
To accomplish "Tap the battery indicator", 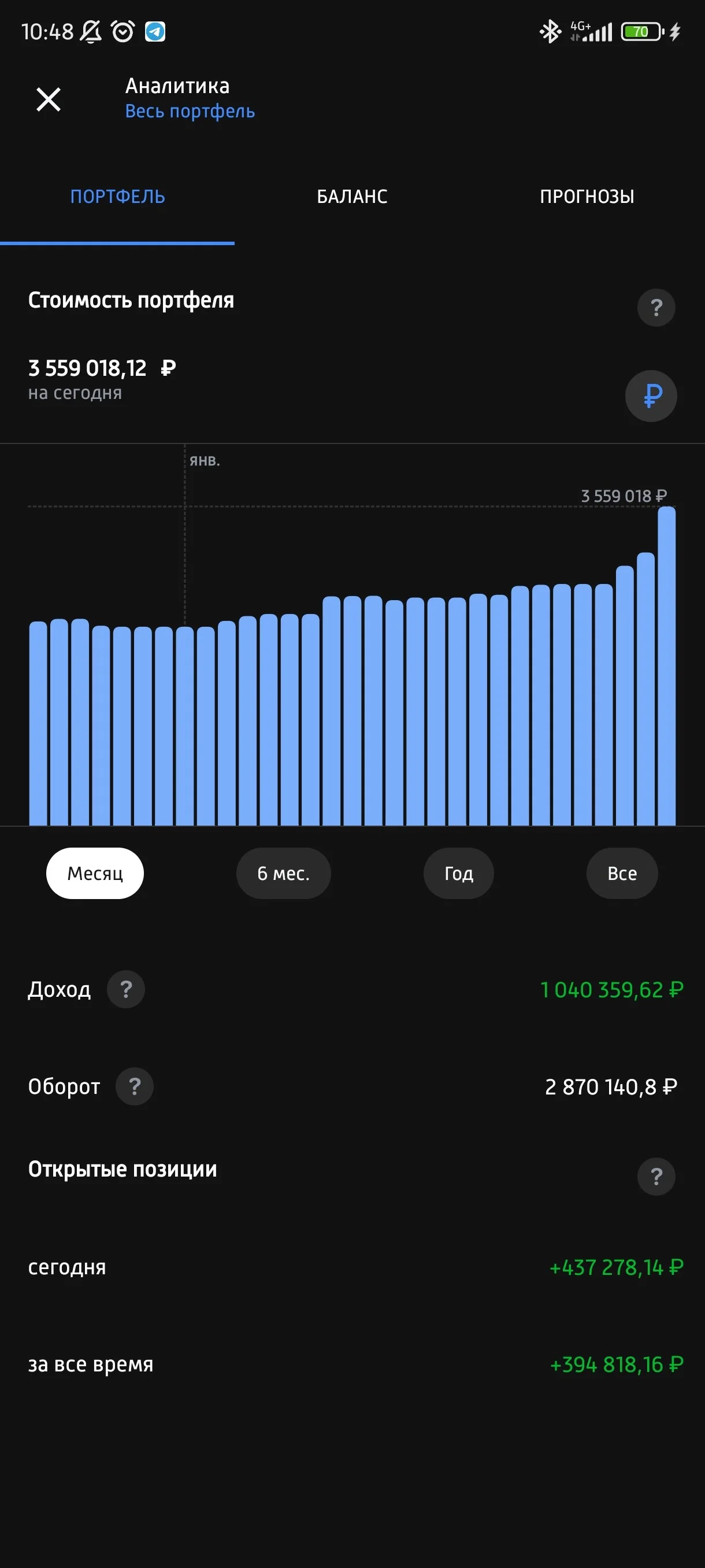I will (643, 32).
